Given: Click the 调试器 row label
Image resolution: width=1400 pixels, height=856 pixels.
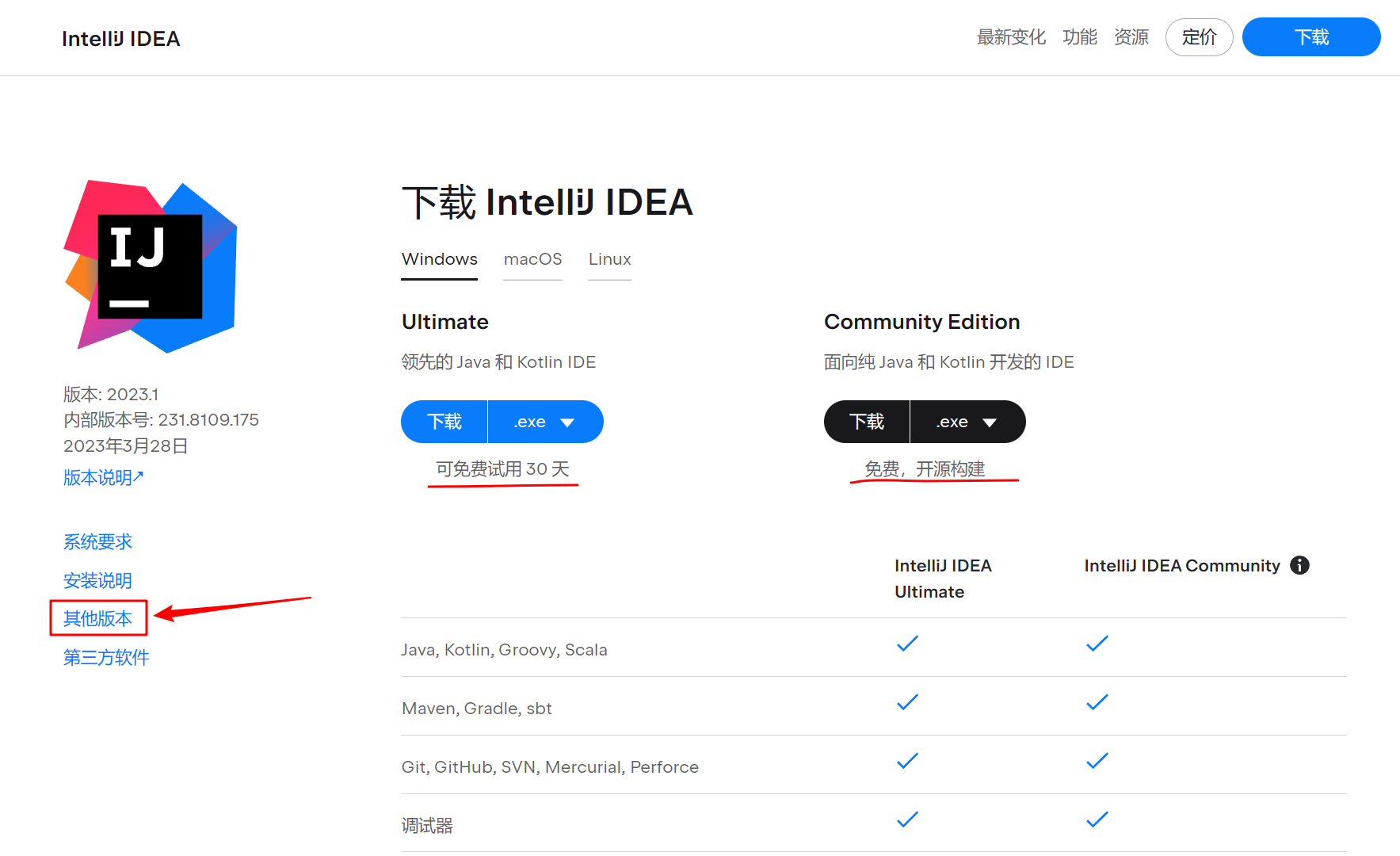Looking at the screenshot, I should 427,826.
